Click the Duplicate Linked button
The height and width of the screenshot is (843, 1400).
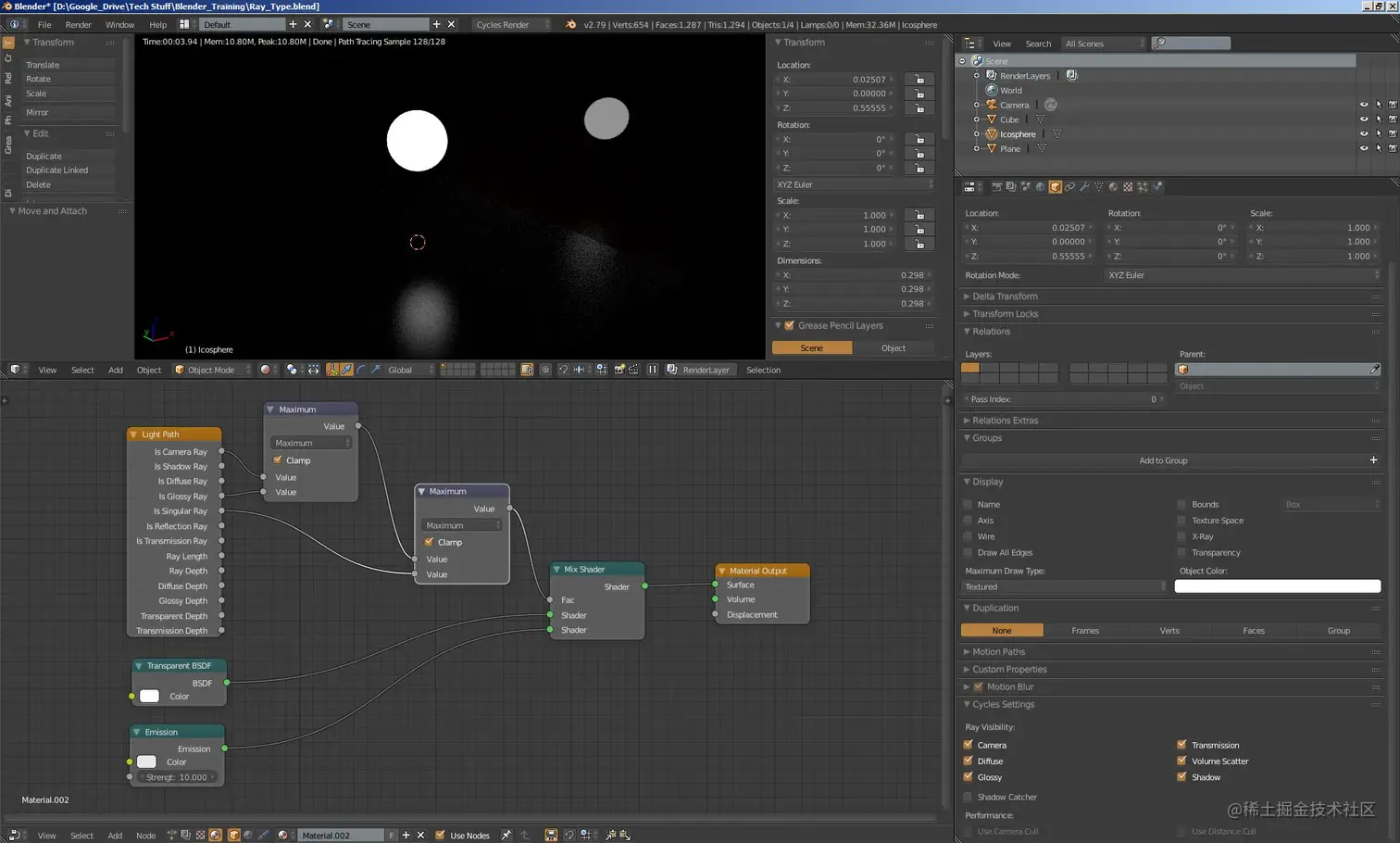tap(57, 170)
